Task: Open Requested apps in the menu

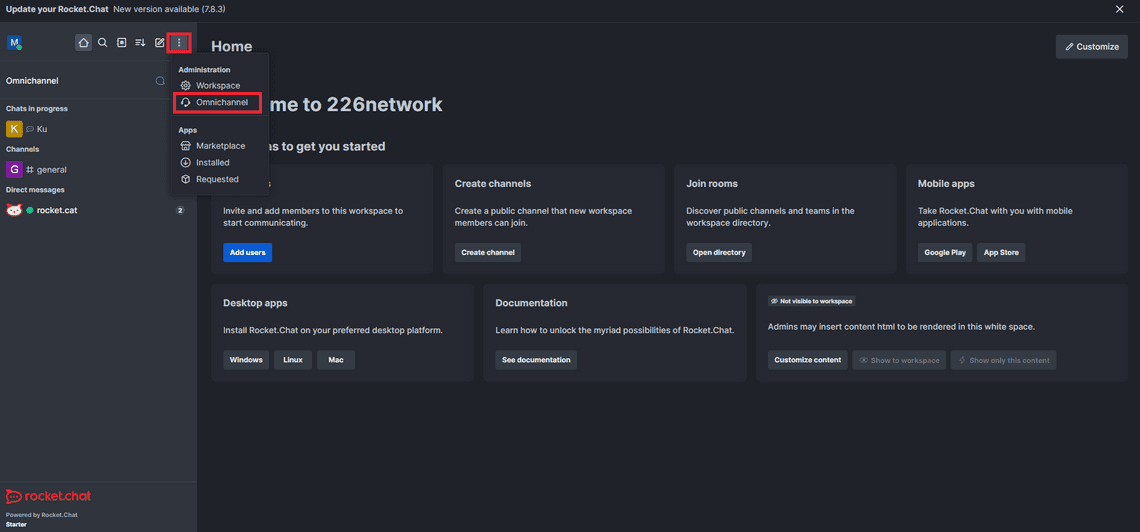Action: coord(217,179)
